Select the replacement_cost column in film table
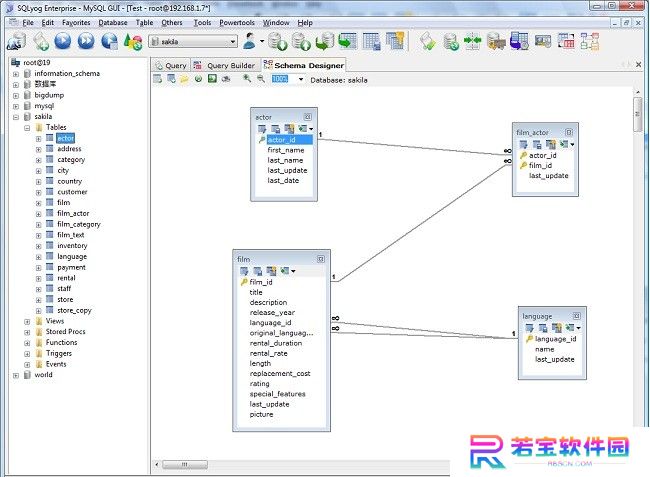The height and width of the screenshot is (477, 650). pyautogui.click(x=280, y=373)
